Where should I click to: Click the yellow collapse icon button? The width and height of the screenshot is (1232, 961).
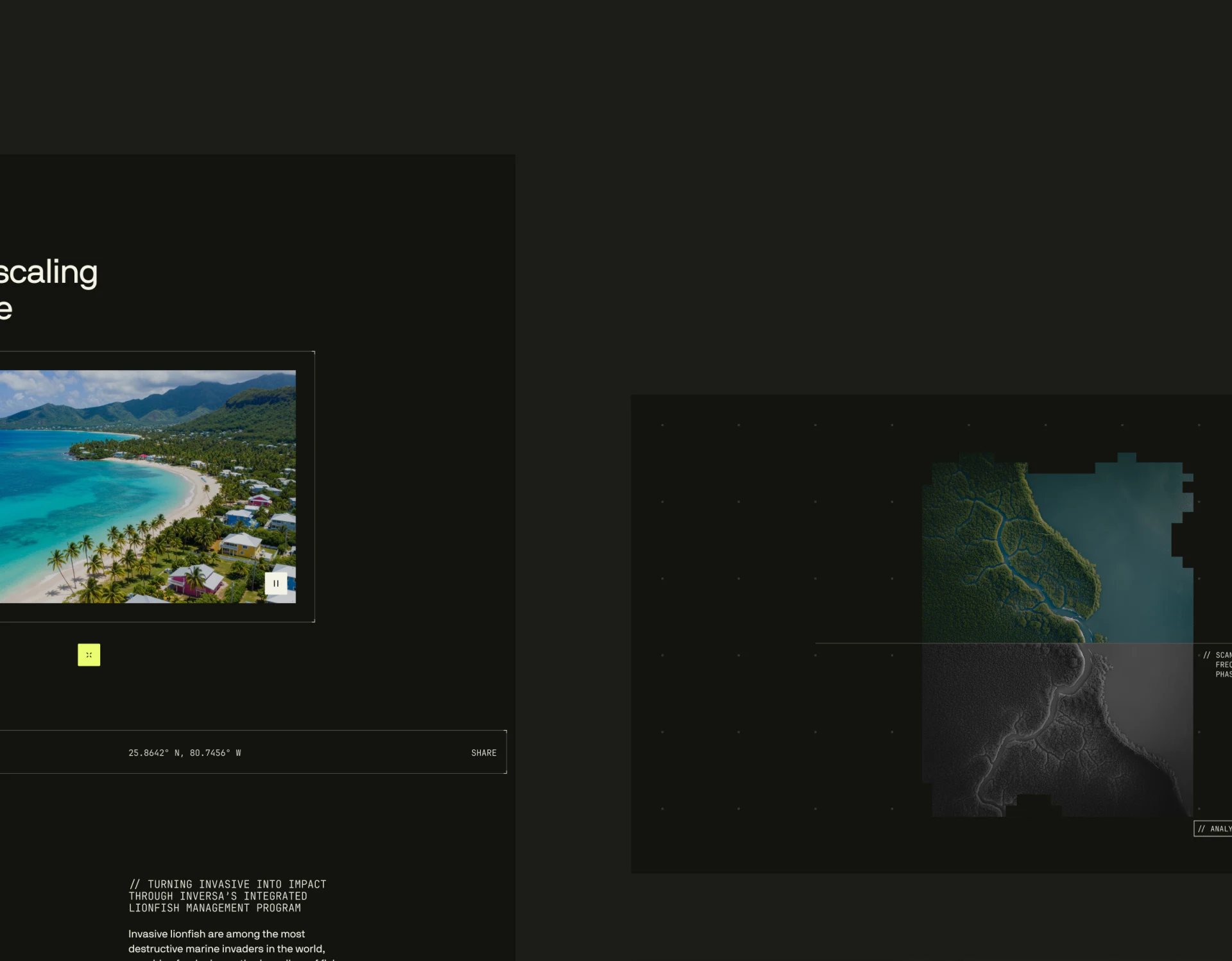(89, 655)
